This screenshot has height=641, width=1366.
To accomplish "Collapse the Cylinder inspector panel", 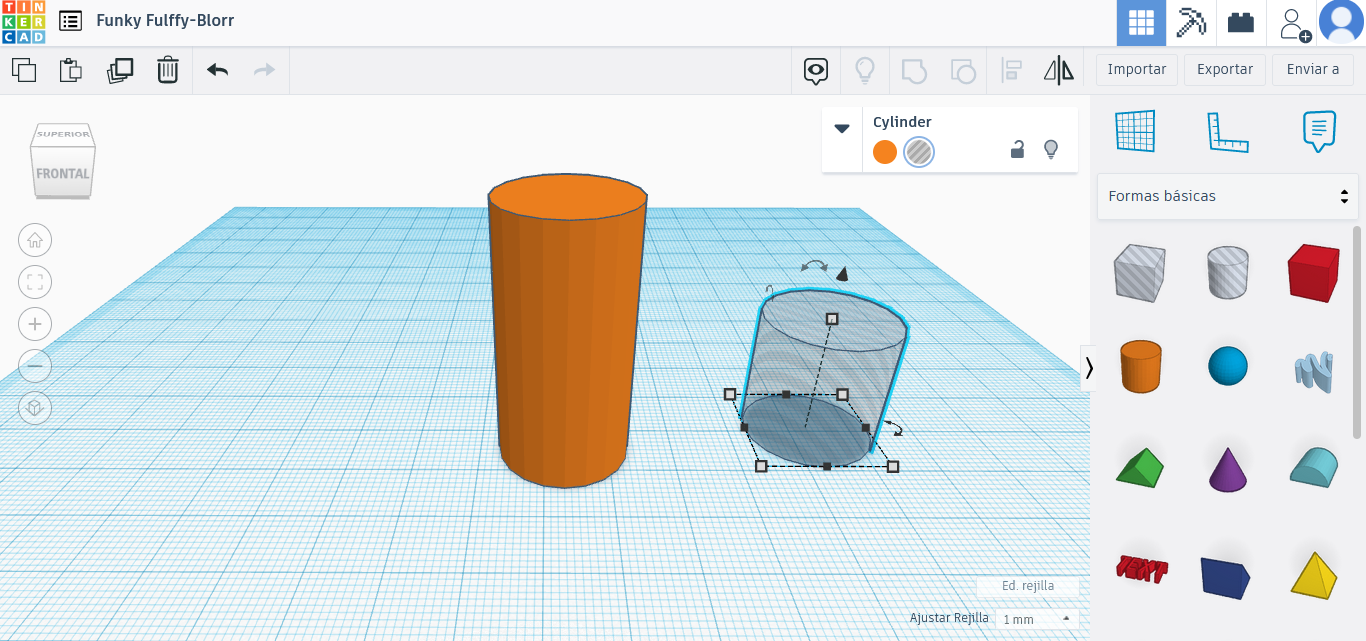I will click(842, 128).
